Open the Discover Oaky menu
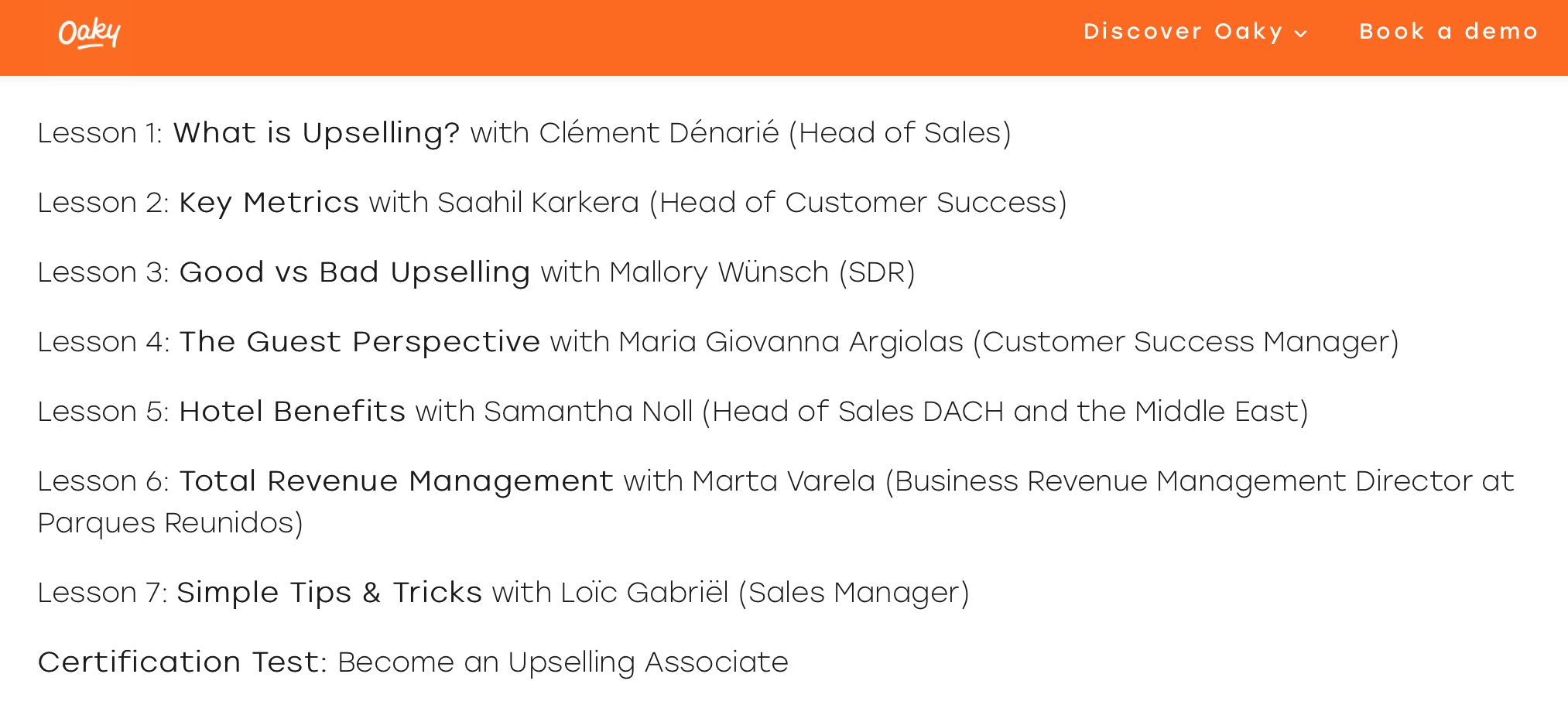The width and height of the screenshot is (1568, 715). click(x=1195, y=32)
